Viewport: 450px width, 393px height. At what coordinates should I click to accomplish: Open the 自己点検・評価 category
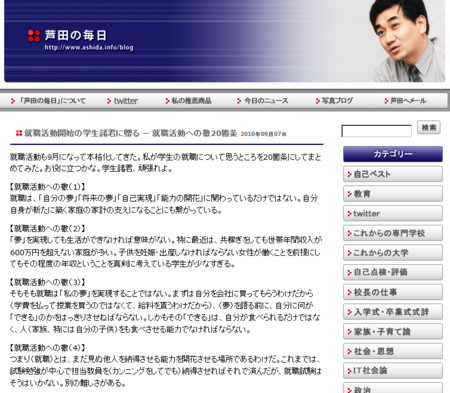point(393,272)
